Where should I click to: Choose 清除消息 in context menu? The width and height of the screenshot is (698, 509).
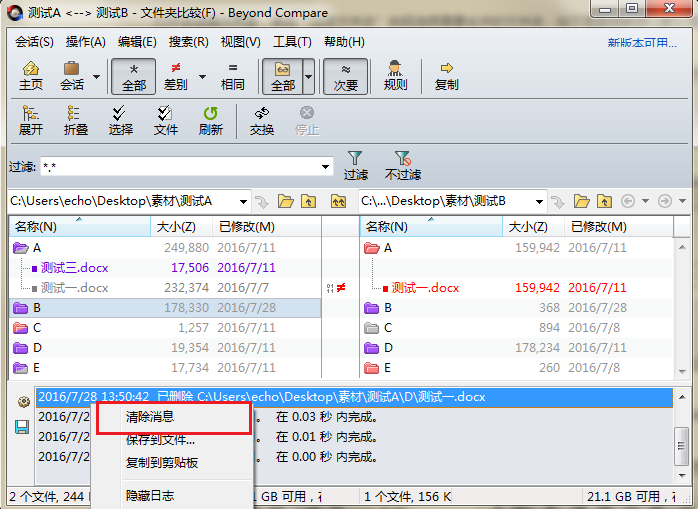coord(174,417)
